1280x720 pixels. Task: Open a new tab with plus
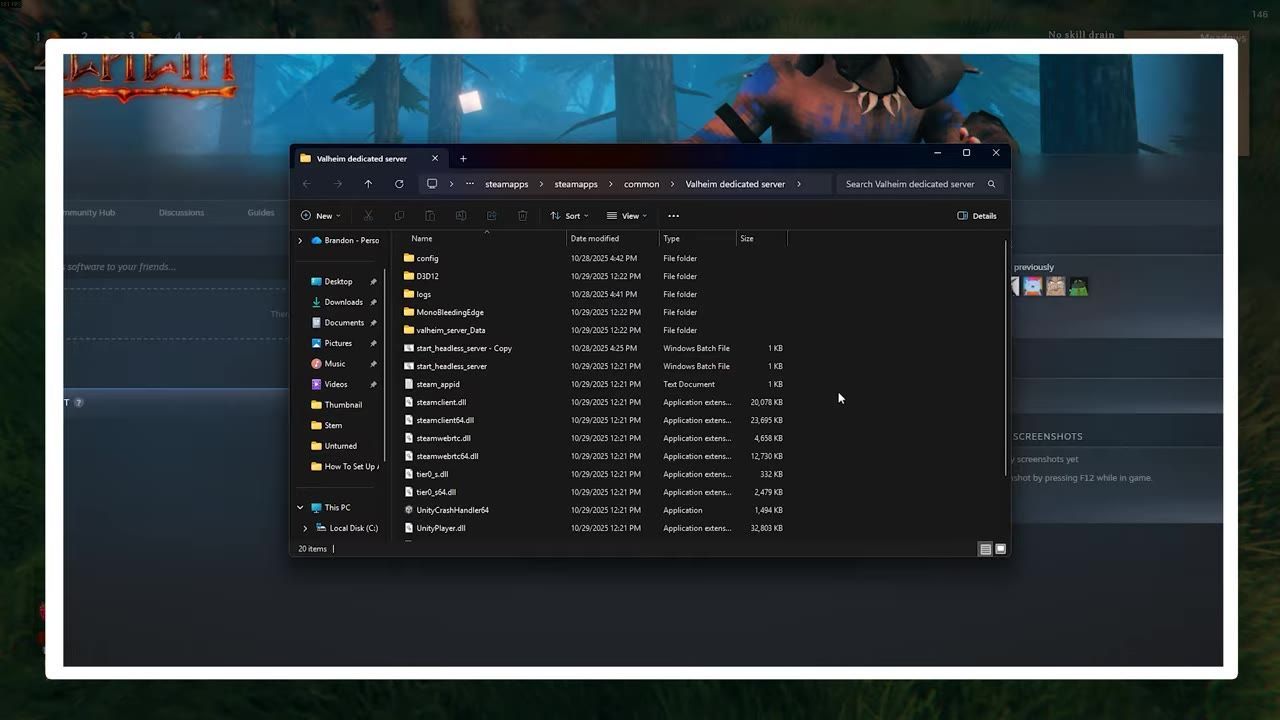(x=463, y=158)
